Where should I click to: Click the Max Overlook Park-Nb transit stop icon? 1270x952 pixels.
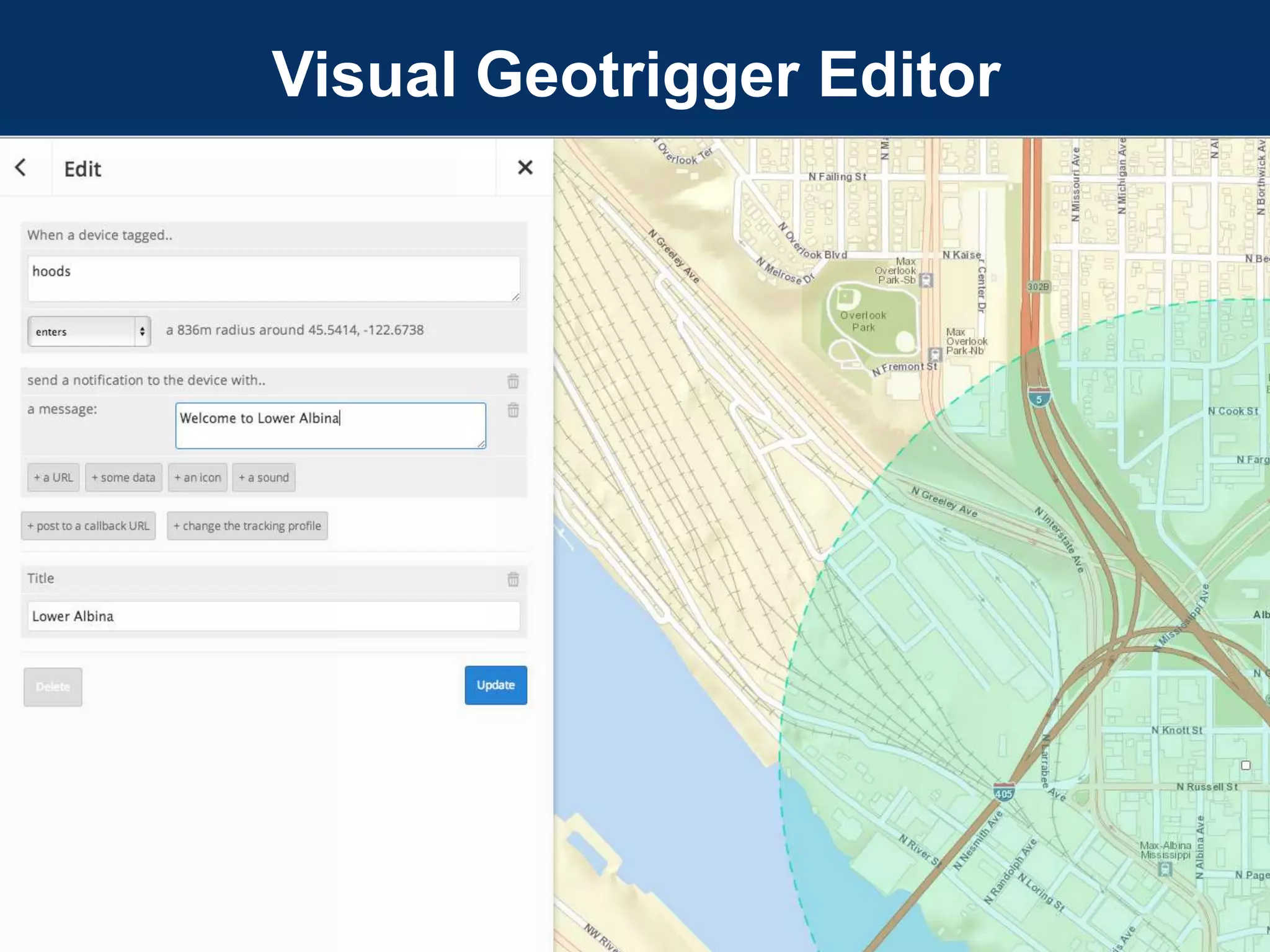pyautogui.click(x=935, y=355)
